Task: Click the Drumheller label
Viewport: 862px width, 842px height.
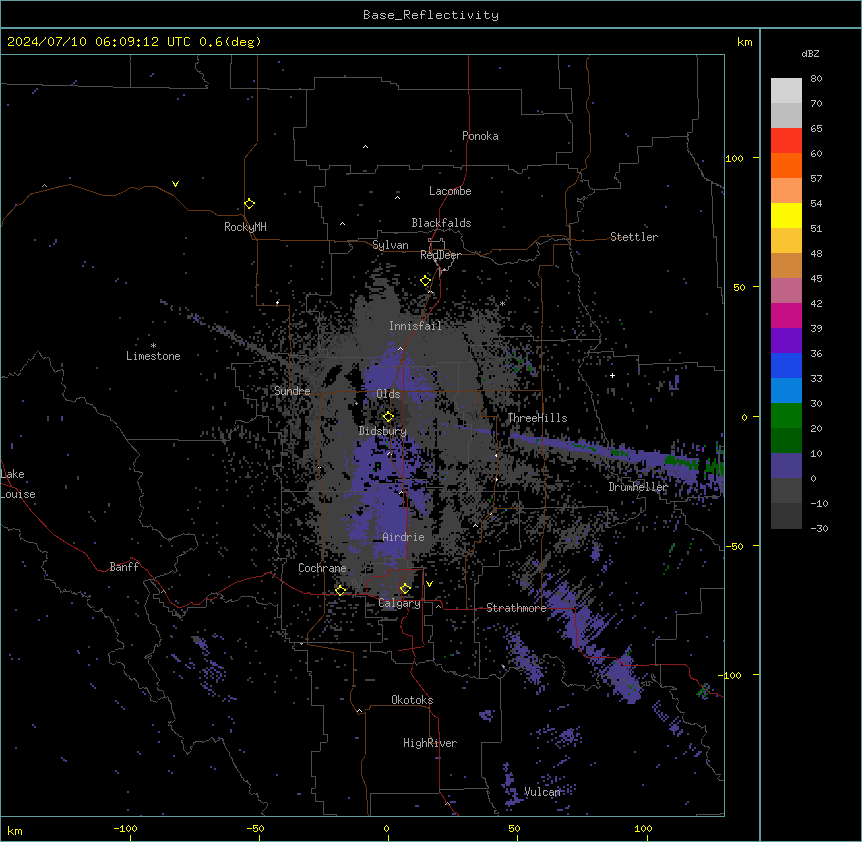Action: tap(638, 487)
